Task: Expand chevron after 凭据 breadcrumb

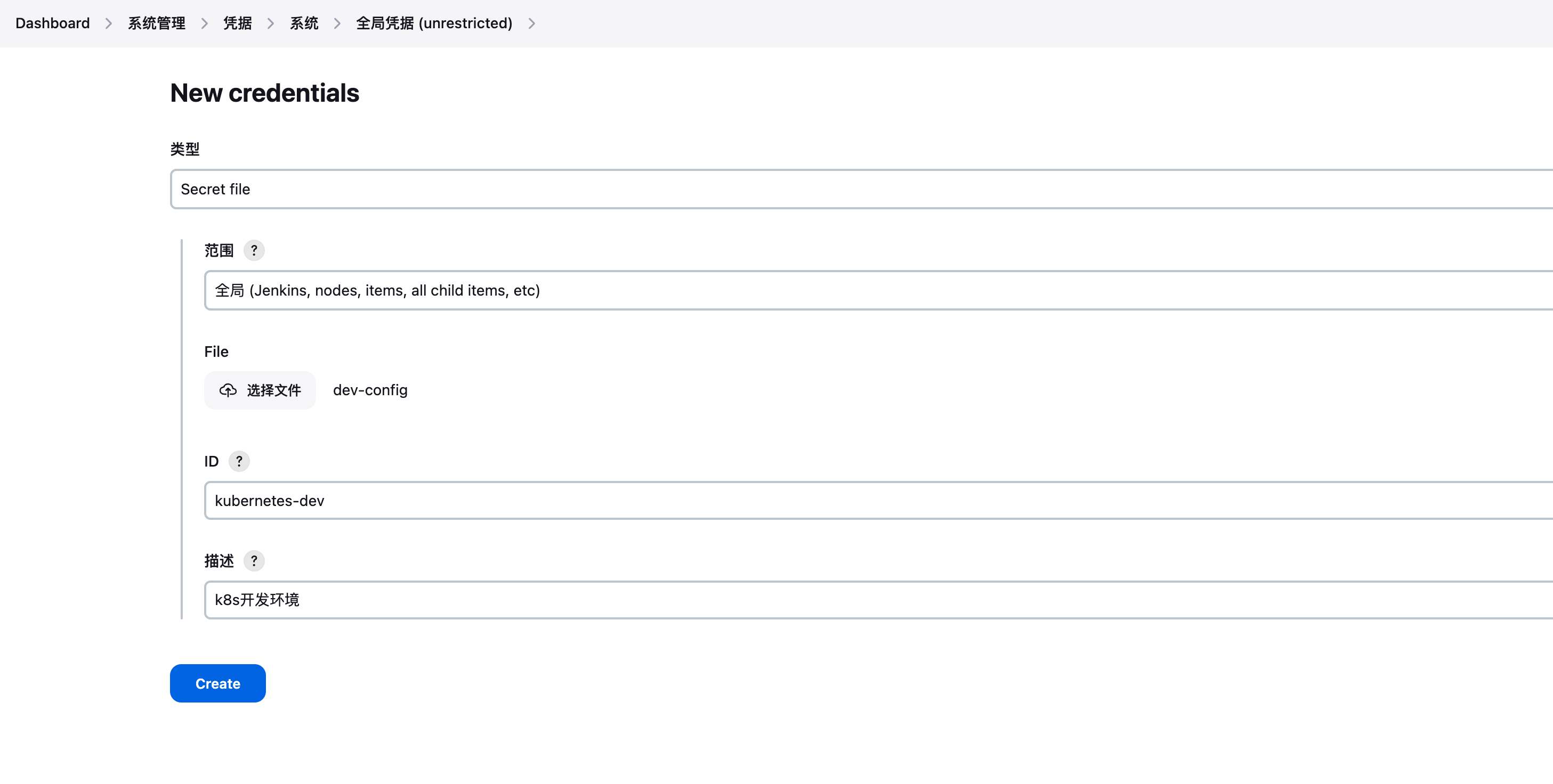Action: click(271, 23)
